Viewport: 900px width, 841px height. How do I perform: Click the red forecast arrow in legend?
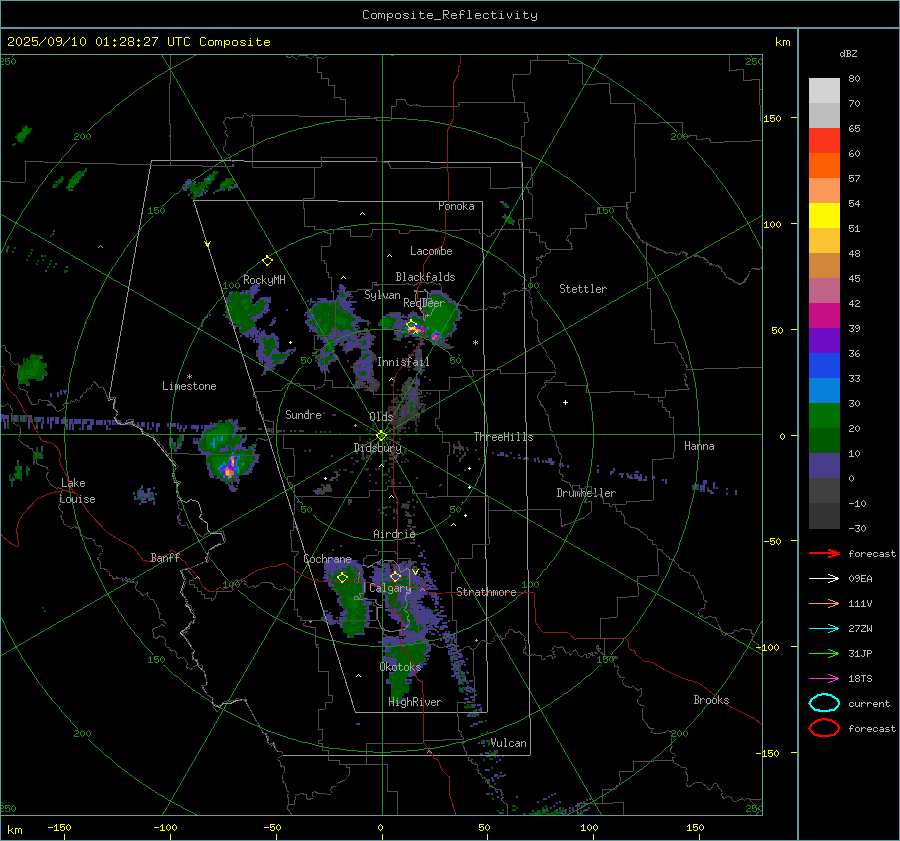(x=824, y=553)
